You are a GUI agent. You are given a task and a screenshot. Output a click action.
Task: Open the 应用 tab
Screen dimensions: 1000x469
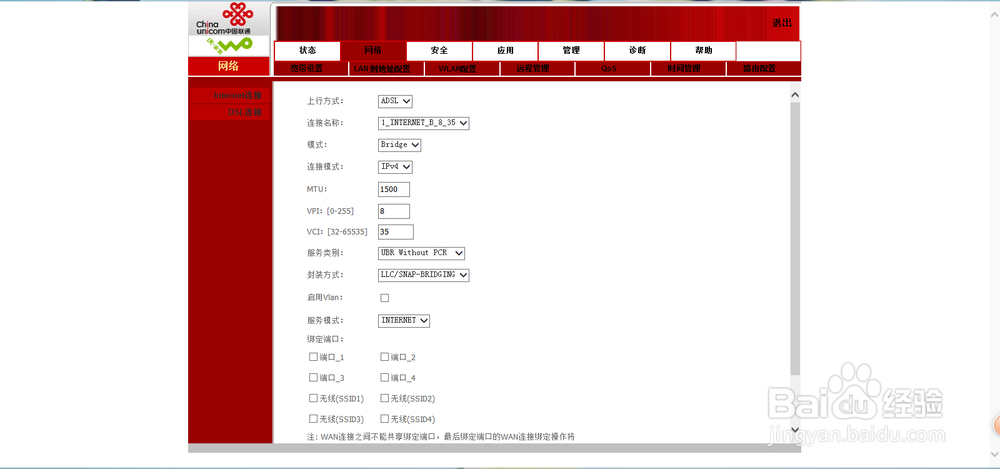(506, 51)
